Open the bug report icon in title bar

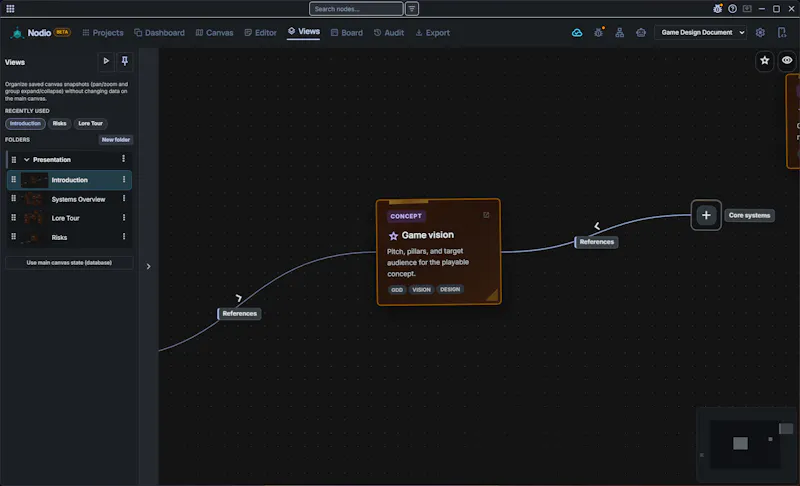[x=717, y=9]
